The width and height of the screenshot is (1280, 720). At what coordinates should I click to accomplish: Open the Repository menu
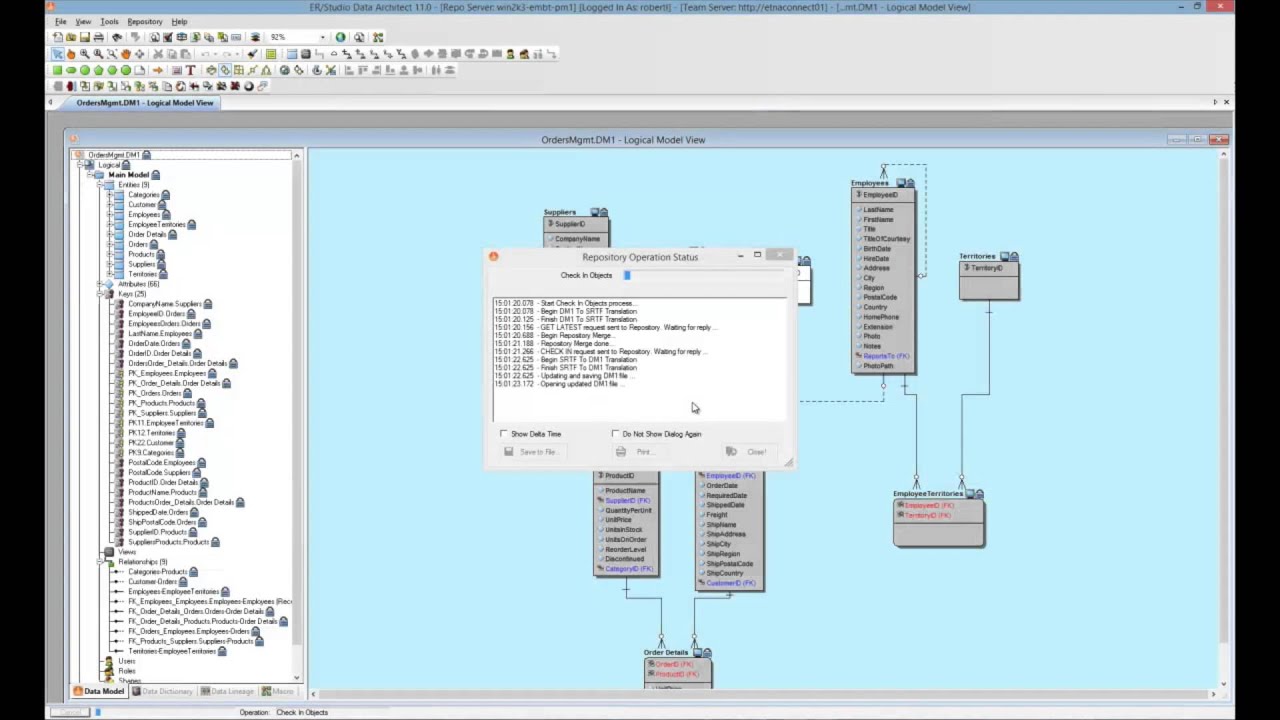pos(145,21)
